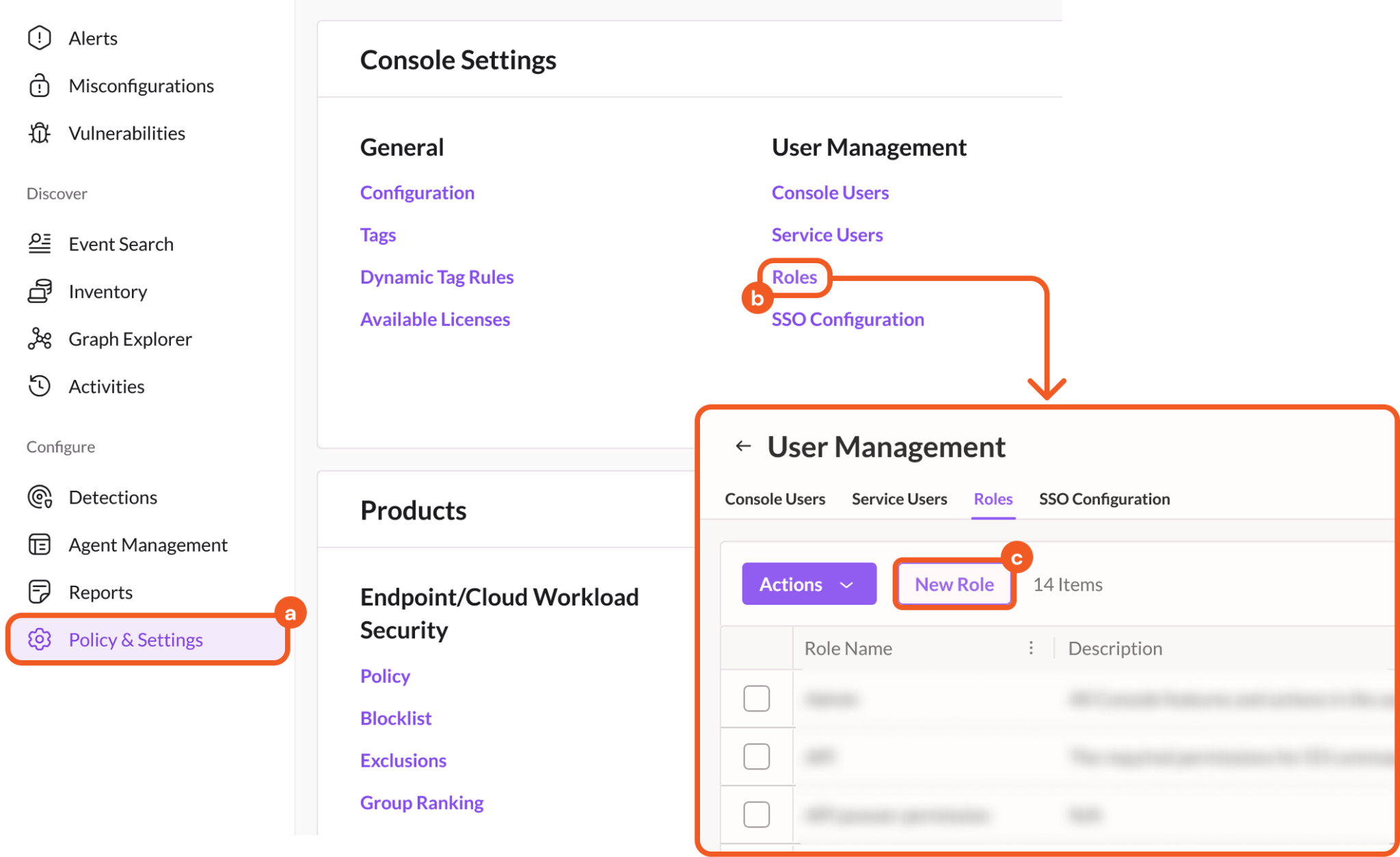Open the Dynamic Tag Rules link
Screen dimensions: 1400x857
pyautogui.click(x=437, y=277)
